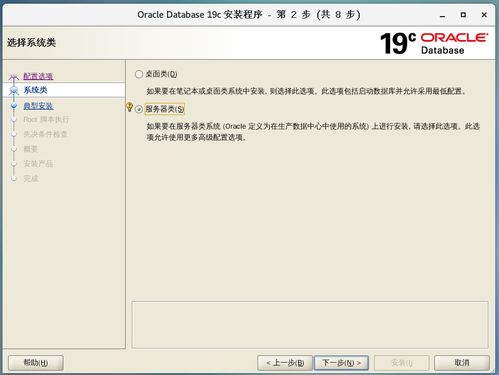
Task: Click the 配置选项 step marker icon
Action: tap(14, 77)
